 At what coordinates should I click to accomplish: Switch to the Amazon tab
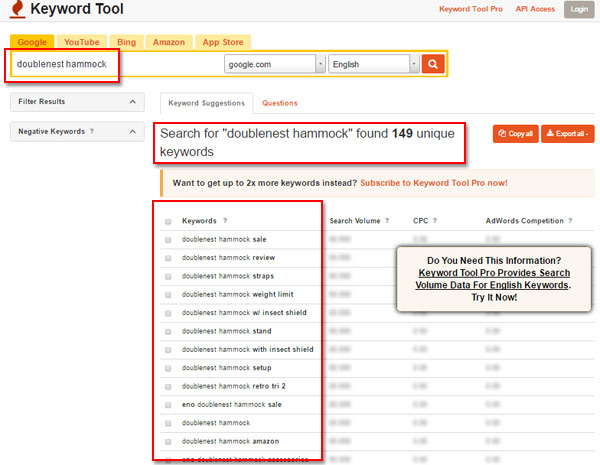coord(169,42)
